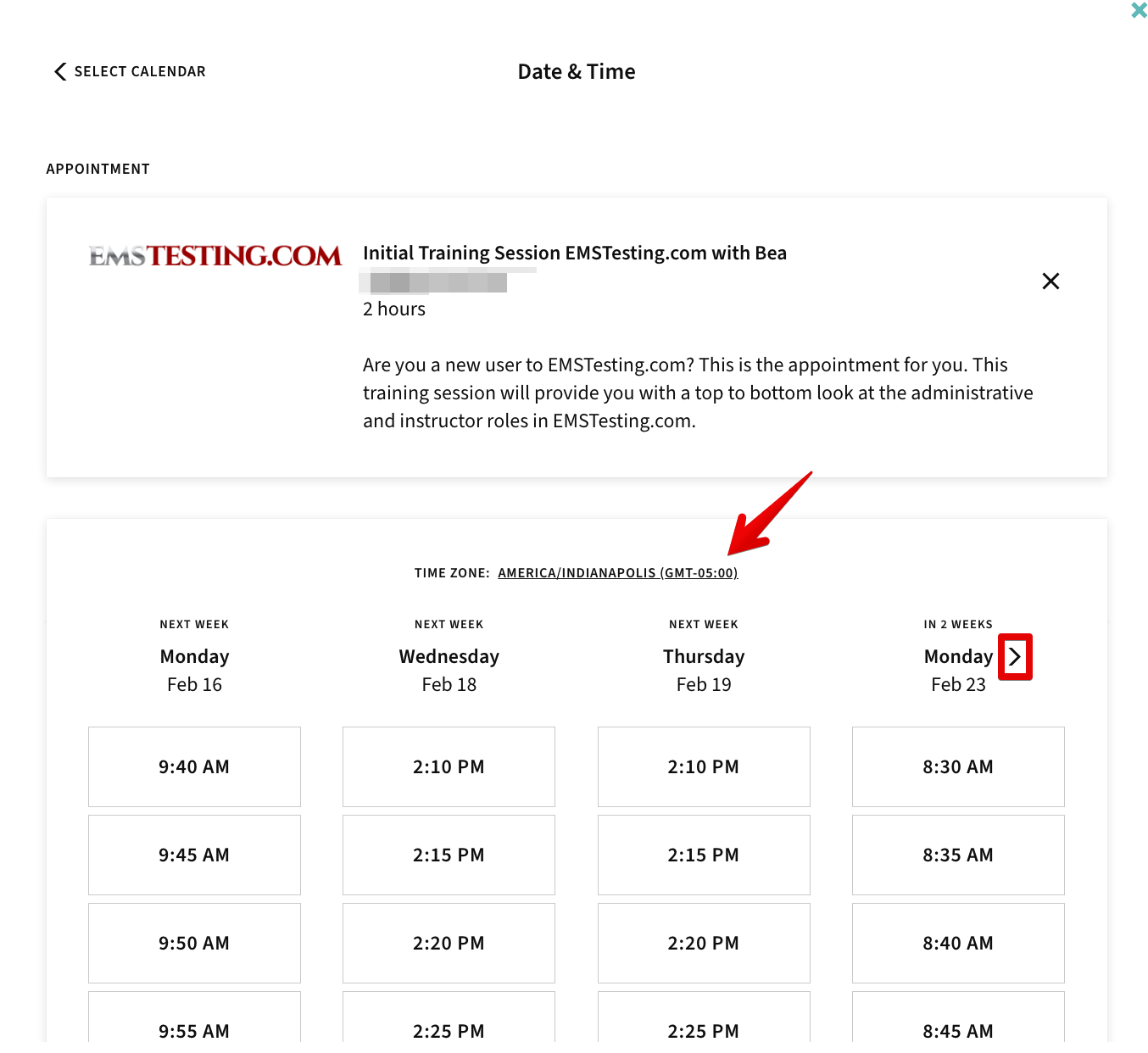Click the APPOINTMENT section label
Viewport: 1148px width, 1053px height.
click(98, 169)
